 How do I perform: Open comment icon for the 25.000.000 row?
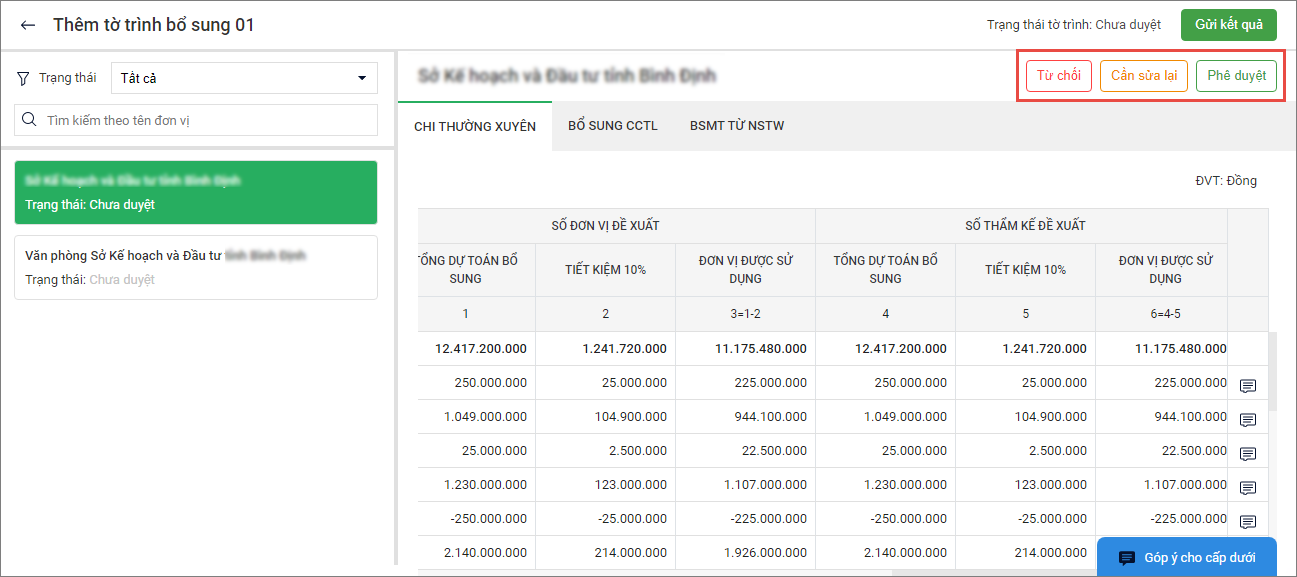[1247, 454]
